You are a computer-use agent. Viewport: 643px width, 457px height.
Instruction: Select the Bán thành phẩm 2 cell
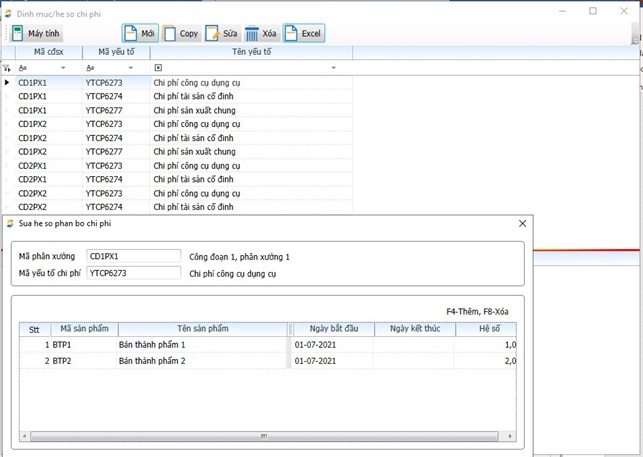point(152,361)
